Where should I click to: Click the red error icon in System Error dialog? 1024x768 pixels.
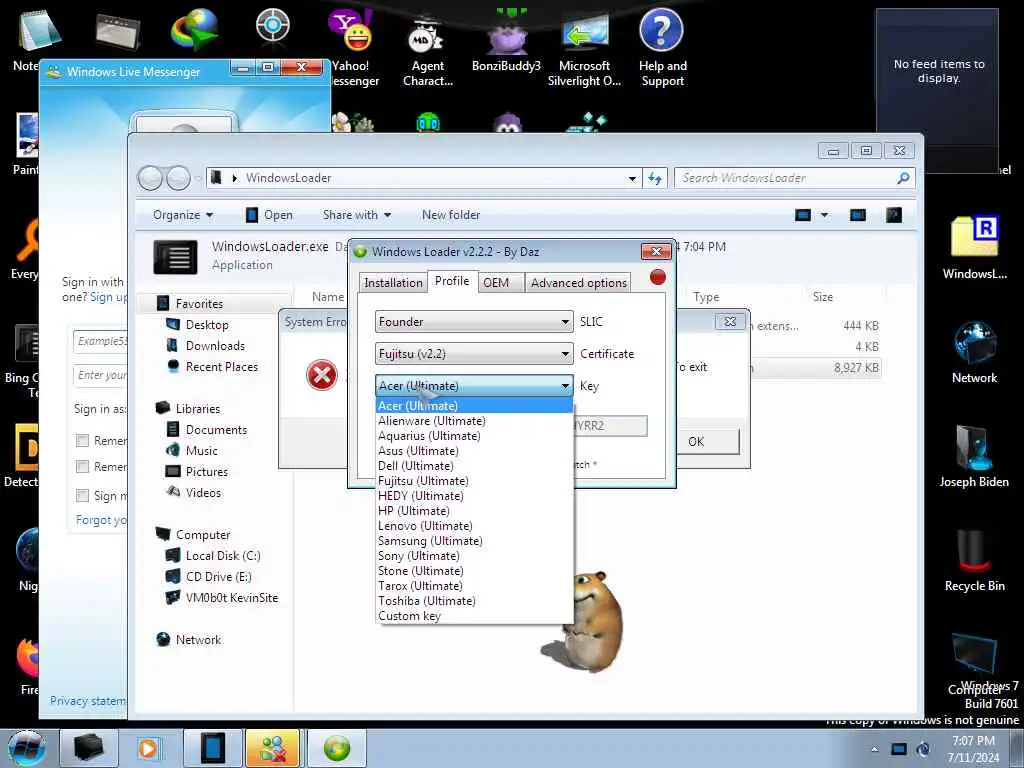(x=322, y=376)
